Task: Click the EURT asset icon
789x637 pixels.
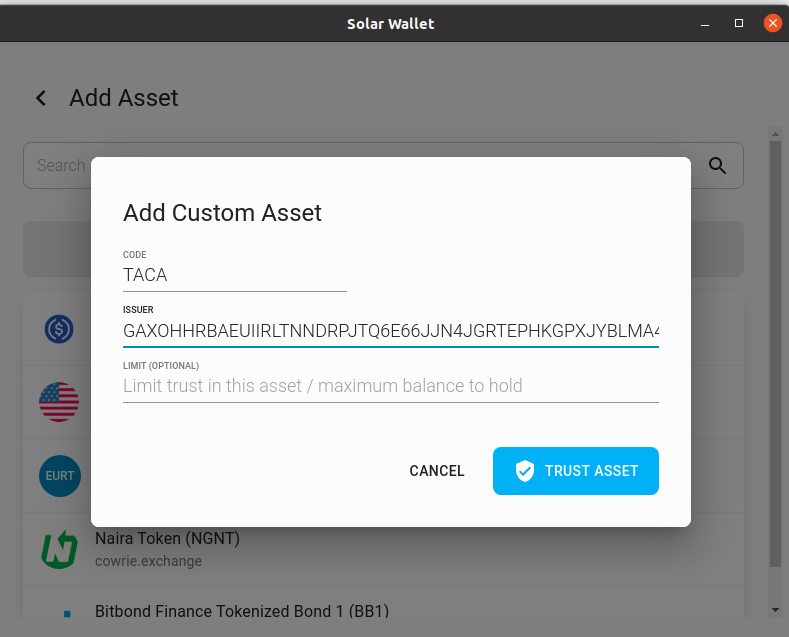Action: 60,476
